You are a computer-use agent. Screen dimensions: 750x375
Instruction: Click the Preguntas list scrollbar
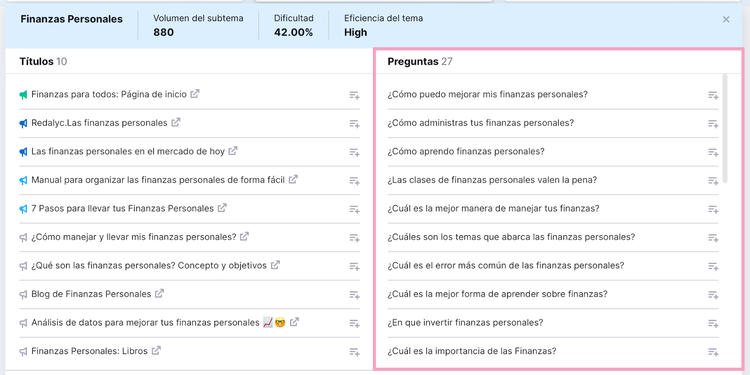[x=725, y=128]
